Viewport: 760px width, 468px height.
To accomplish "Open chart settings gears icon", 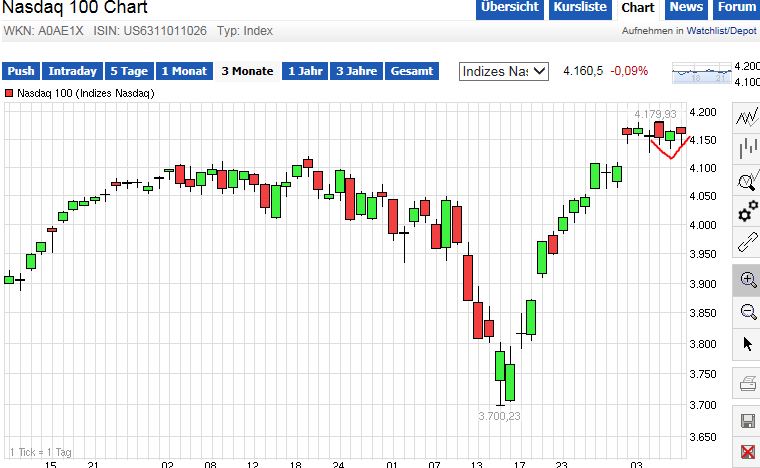I will tap(746, 211).
